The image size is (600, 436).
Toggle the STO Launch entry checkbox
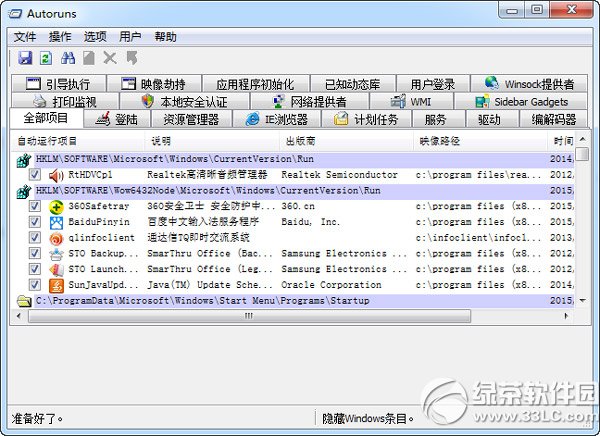click(x=35, y=269)
